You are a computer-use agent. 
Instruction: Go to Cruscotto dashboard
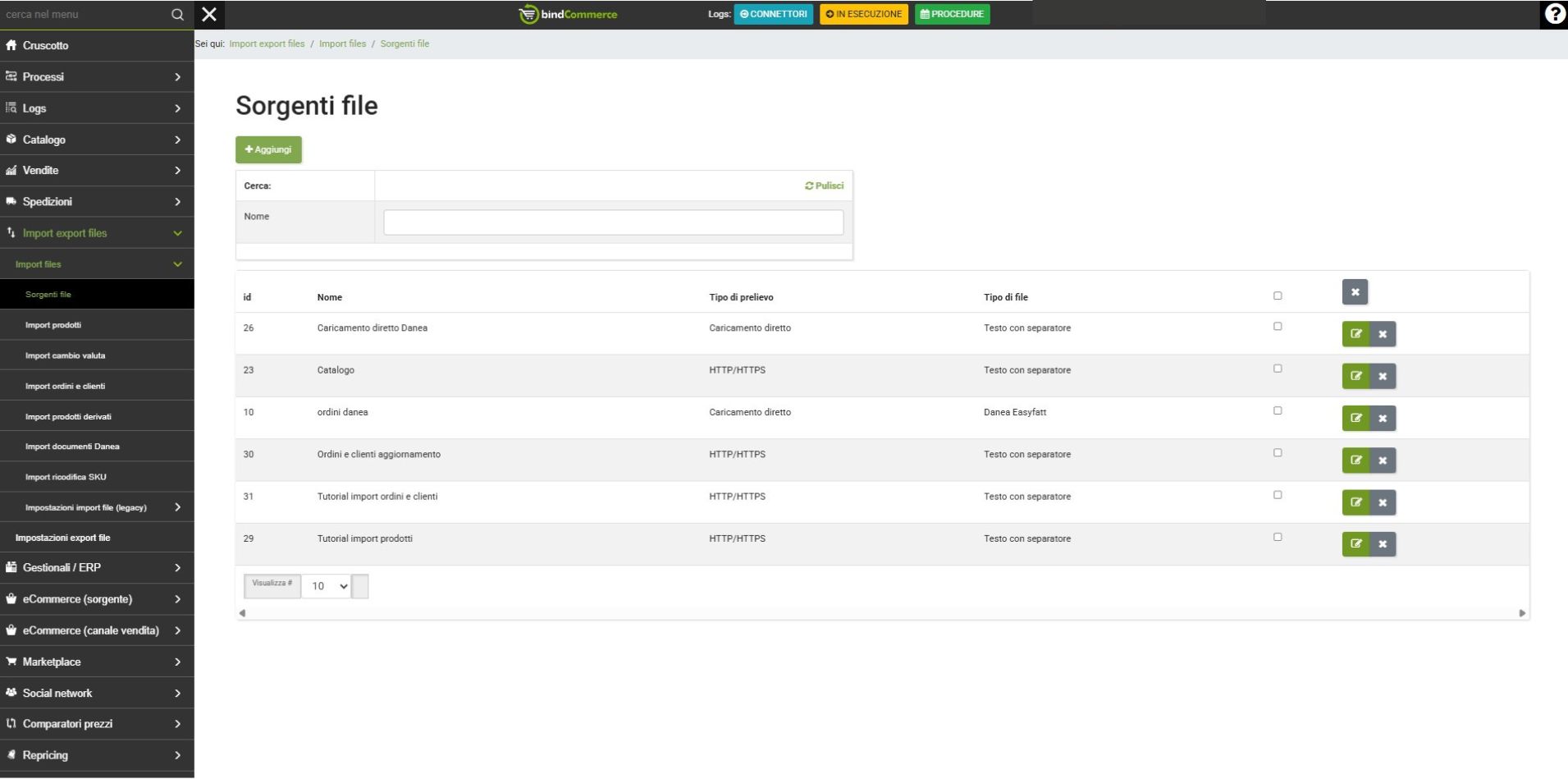[46, 45]
